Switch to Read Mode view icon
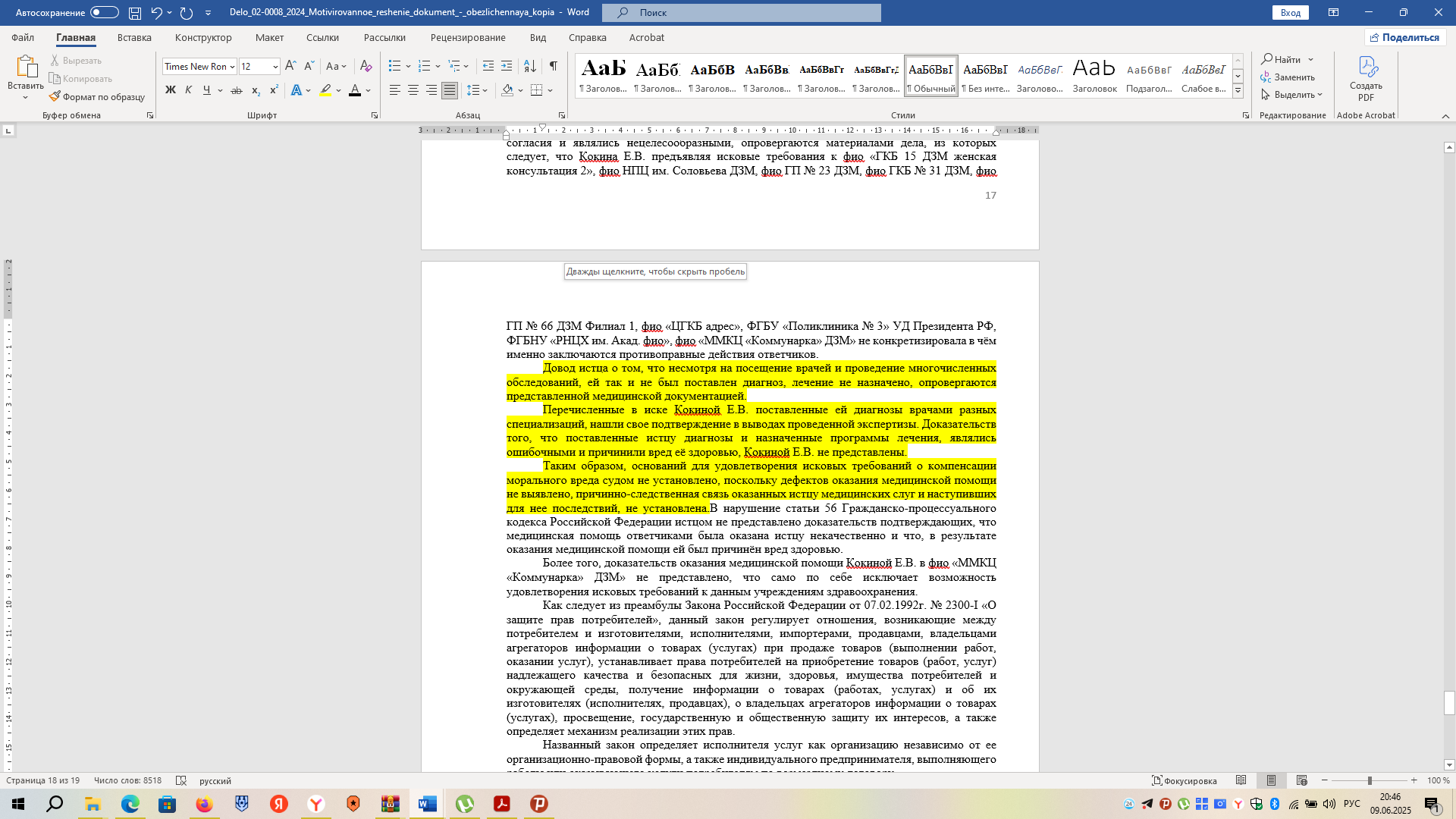The image size is (1456, 819). coord(1241,780)
